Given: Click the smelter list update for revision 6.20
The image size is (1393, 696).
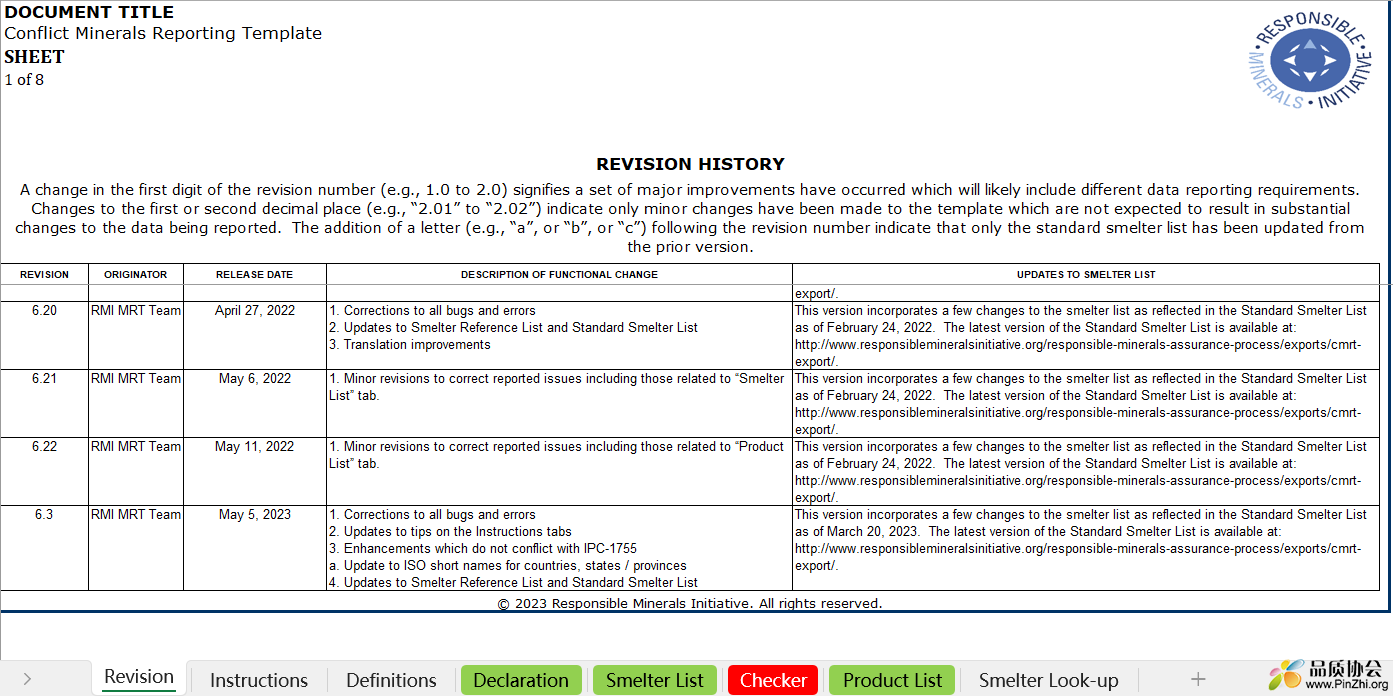Looking at the screenshot, I should click(x=1086, y=335).
